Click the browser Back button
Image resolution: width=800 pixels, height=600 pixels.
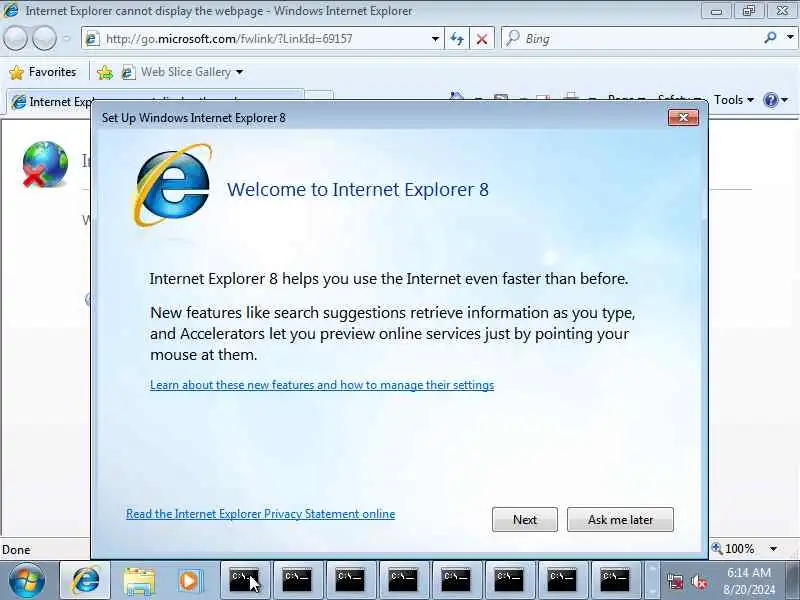(15, 38)
